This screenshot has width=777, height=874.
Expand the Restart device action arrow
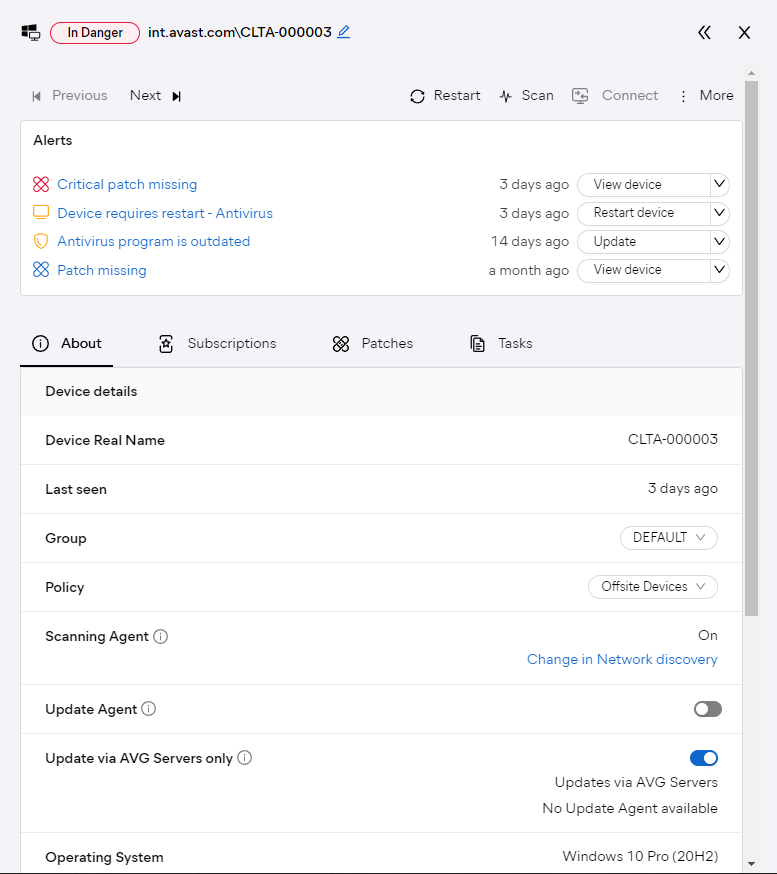tap(719, 213)
